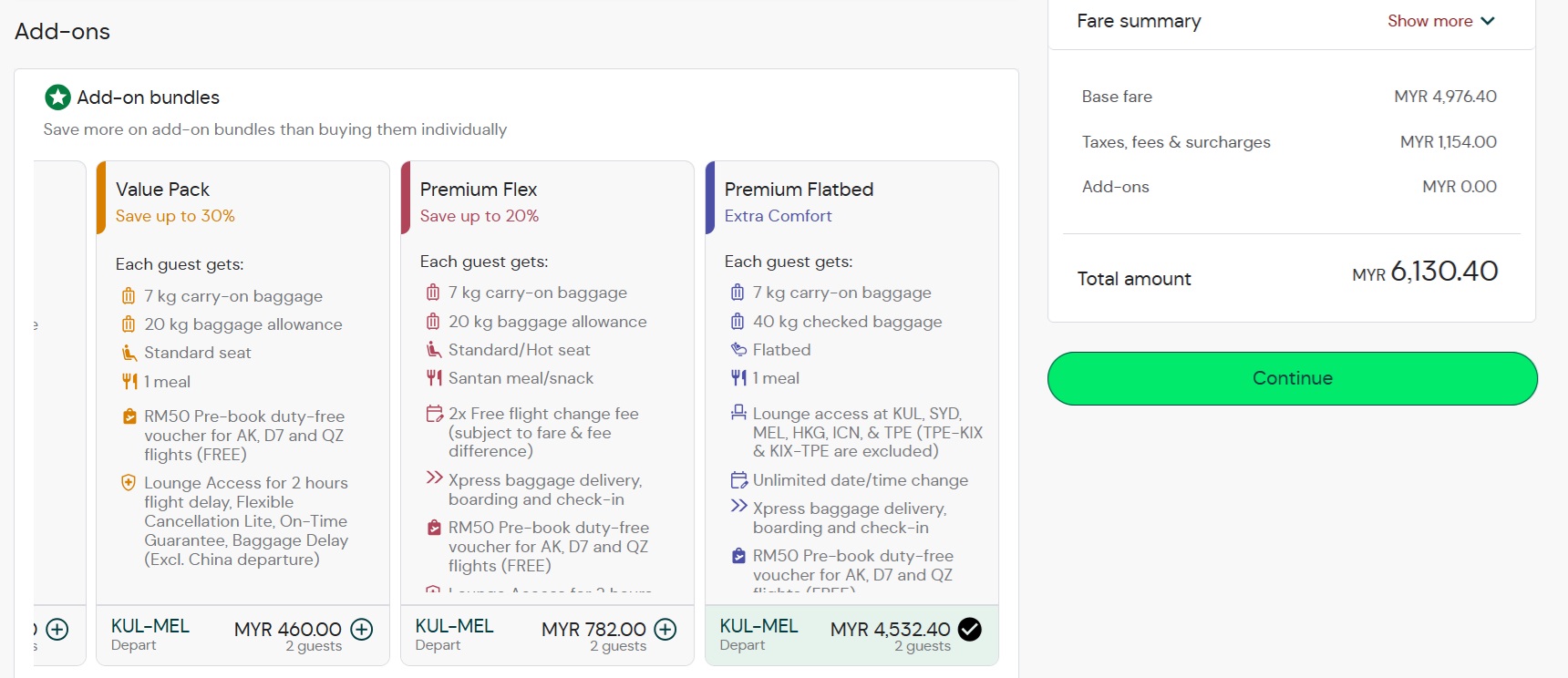This screenshot has height=678, width=1568.
Task: Select the Premium Flatbed card title
Action: [x=799, y=190]
